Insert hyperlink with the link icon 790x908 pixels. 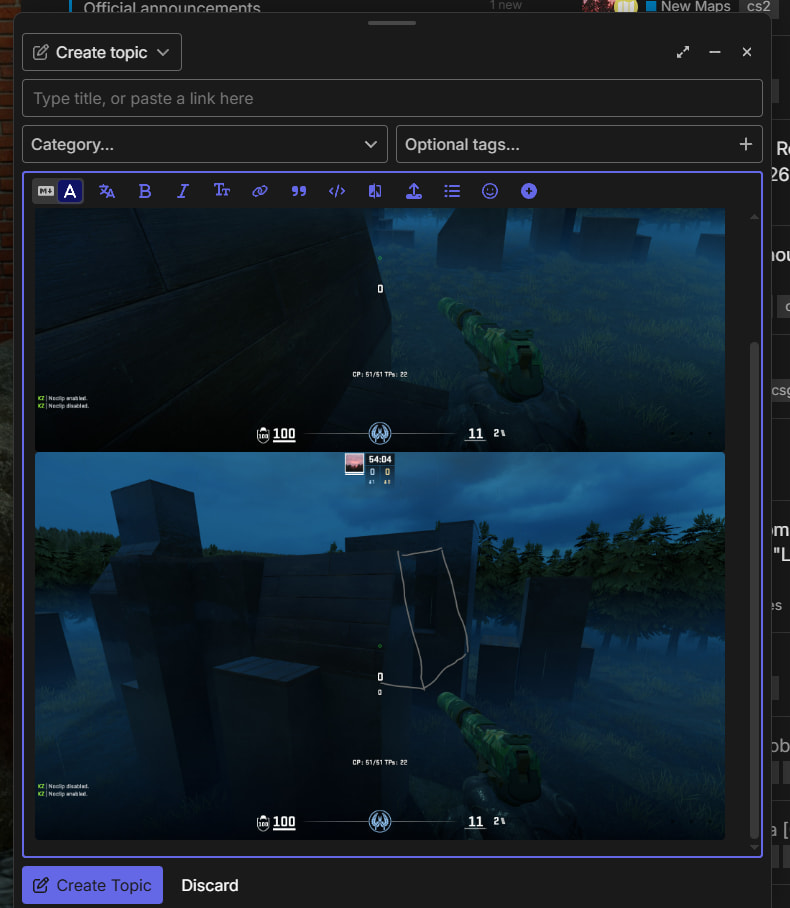[260, 191]
